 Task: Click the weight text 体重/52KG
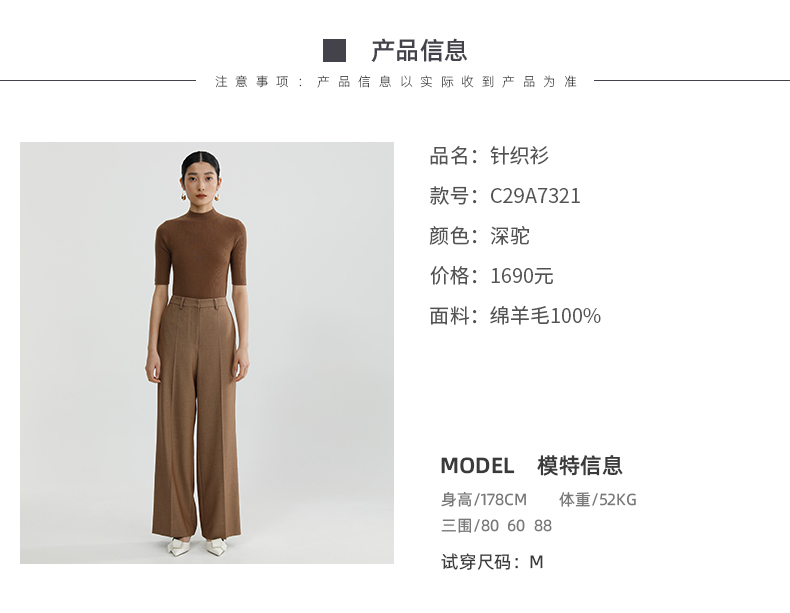coord(598,500)
